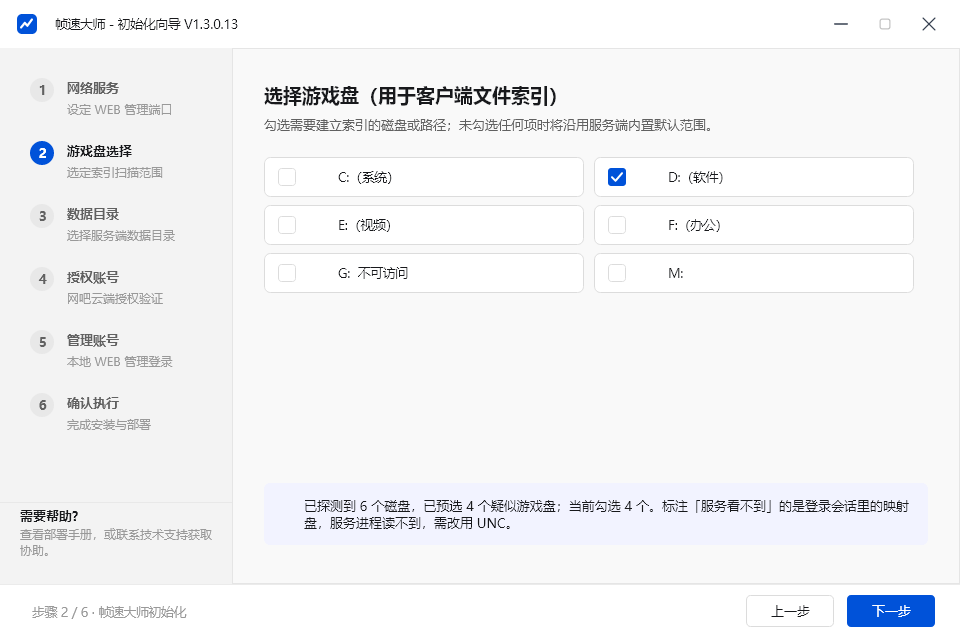The height and width of the screenshot is (640, 960).
Task: Click the 帧速大师 app logo icon
Action: click(x=26, y=24)
